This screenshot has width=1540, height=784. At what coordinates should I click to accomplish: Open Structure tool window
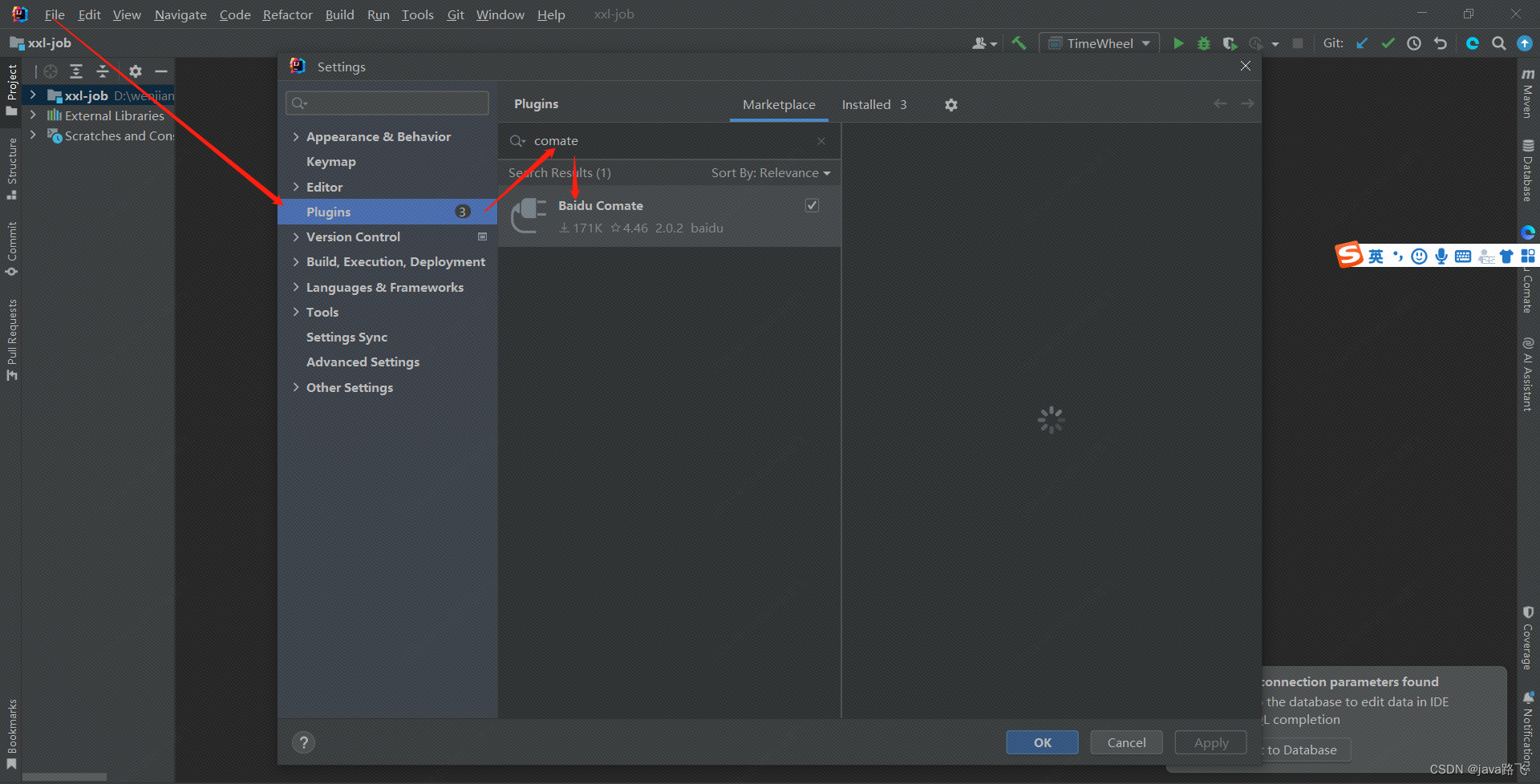click(11, 168)
